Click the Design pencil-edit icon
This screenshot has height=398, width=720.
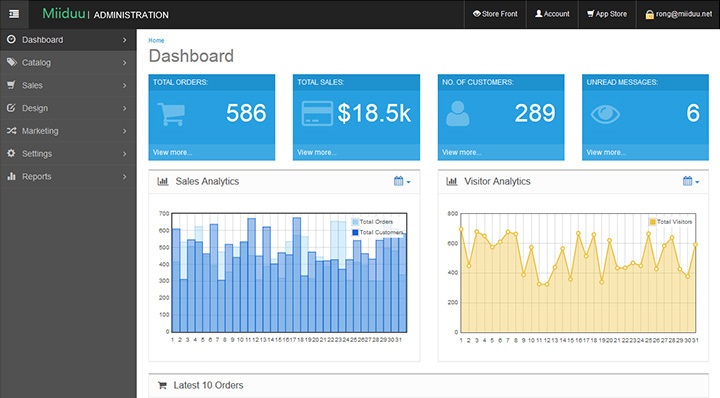(x=11, y=108)
